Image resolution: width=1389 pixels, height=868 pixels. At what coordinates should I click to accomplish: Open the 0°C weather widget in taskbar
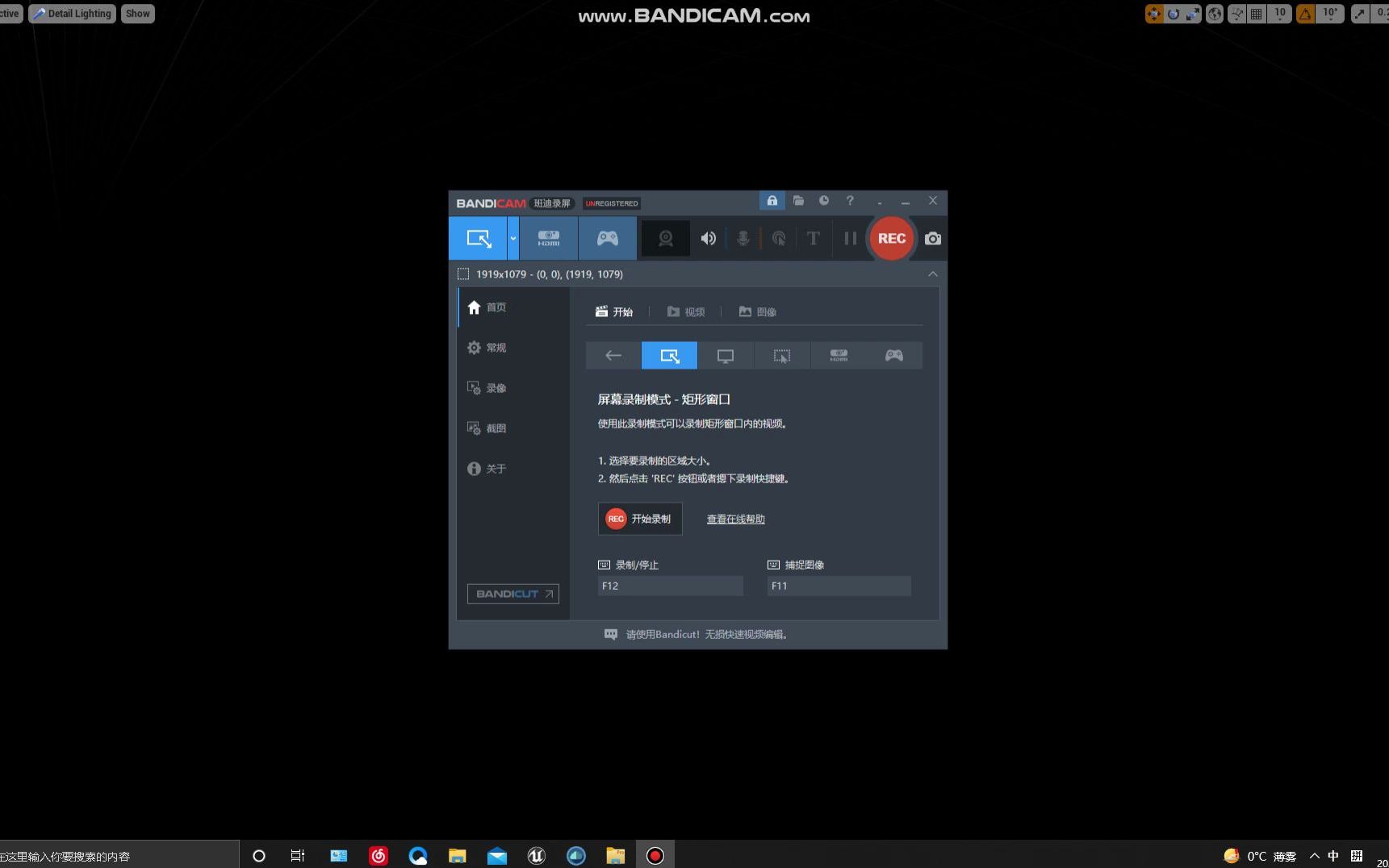(x=1261, y=856)
